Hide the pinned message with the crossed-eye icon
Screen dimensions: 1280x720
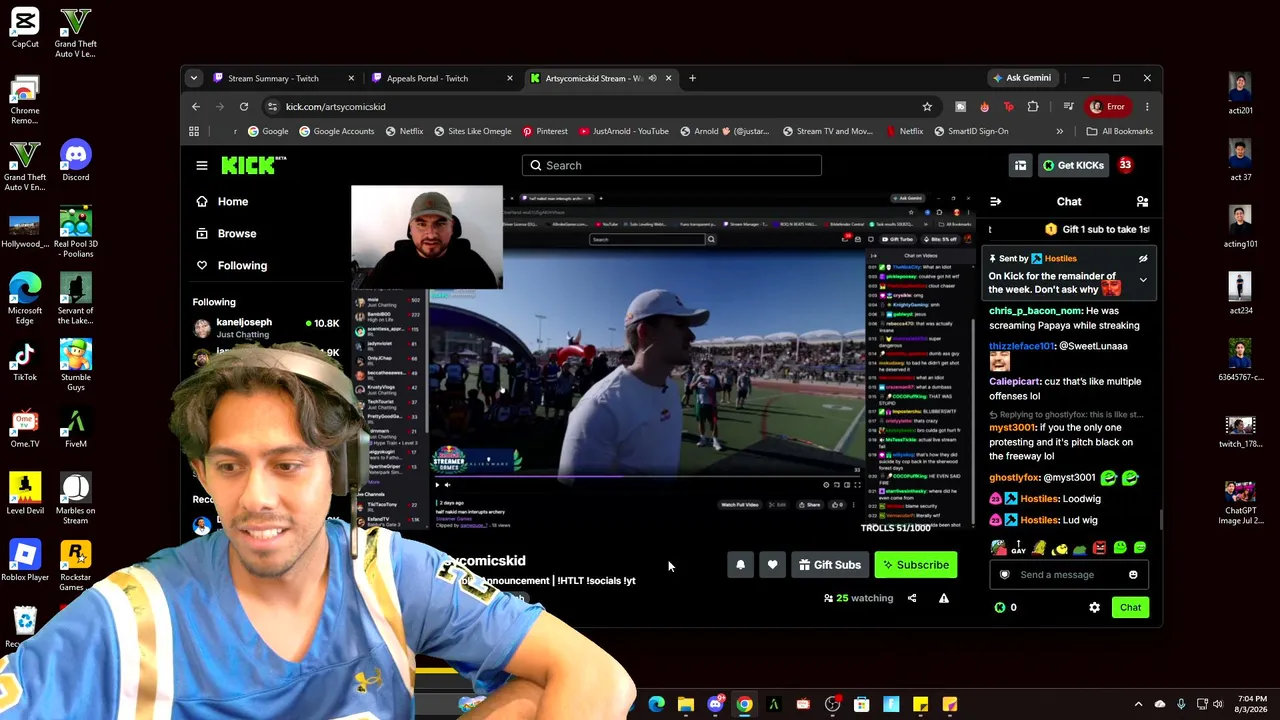click(x=1143, y=259)
